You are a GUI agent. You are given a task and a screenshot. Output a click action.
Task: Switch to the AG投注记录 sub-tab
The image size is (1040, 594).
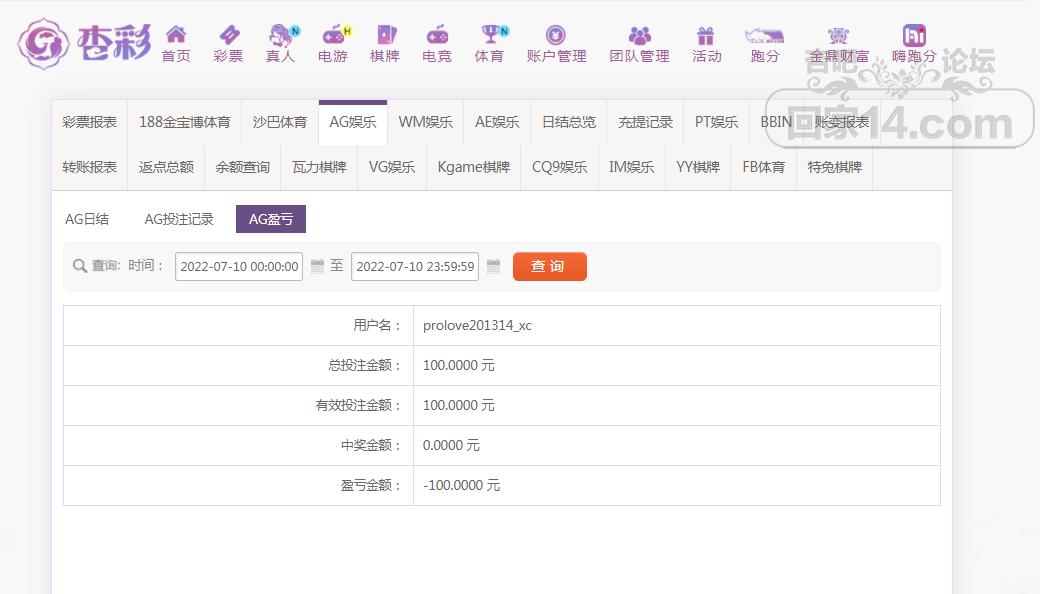(x=179, y=219)
